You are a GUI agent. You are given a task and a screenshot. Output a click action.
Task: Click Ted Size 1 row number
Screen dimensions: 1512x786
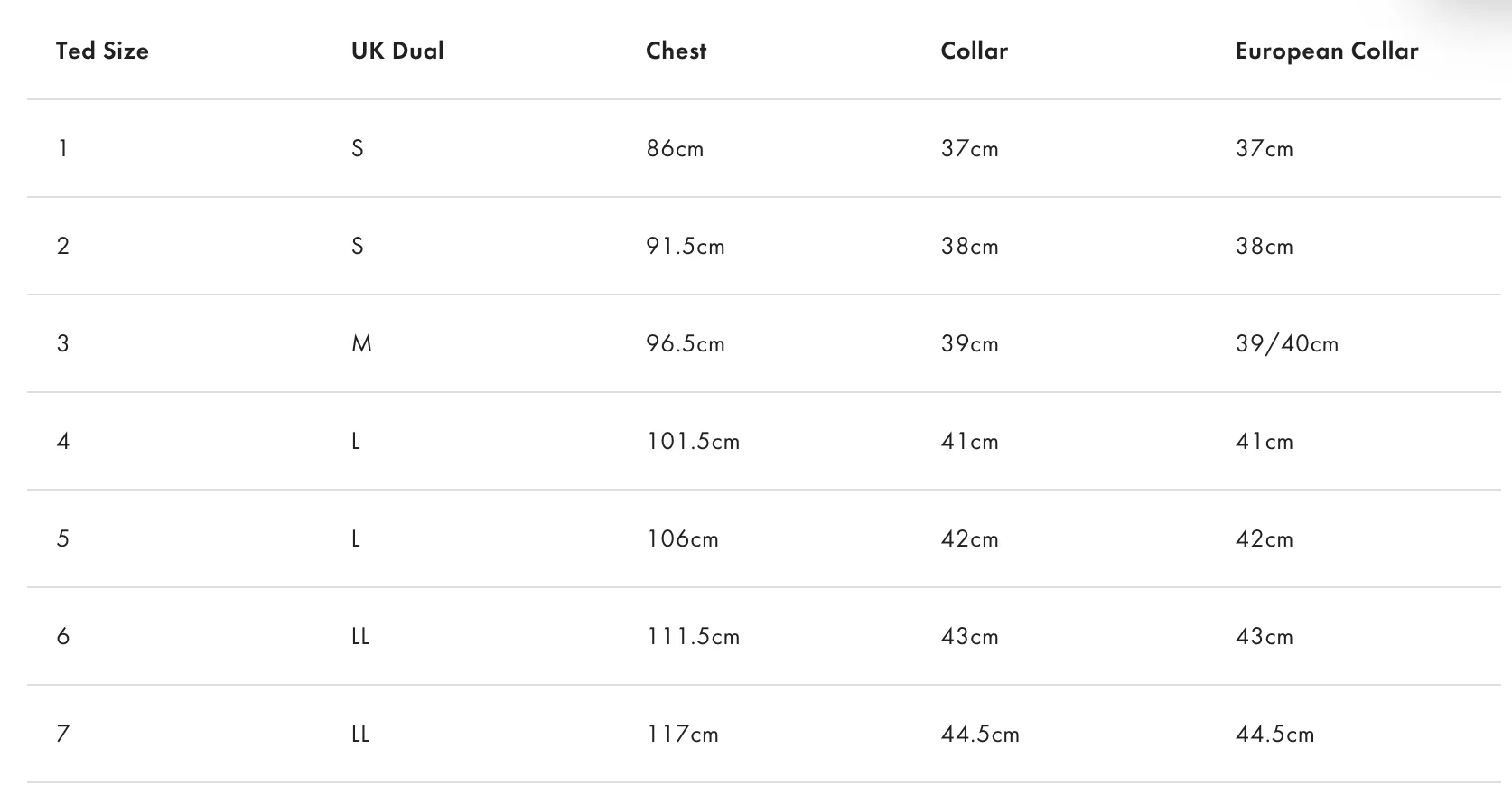[x=62, y=148]
